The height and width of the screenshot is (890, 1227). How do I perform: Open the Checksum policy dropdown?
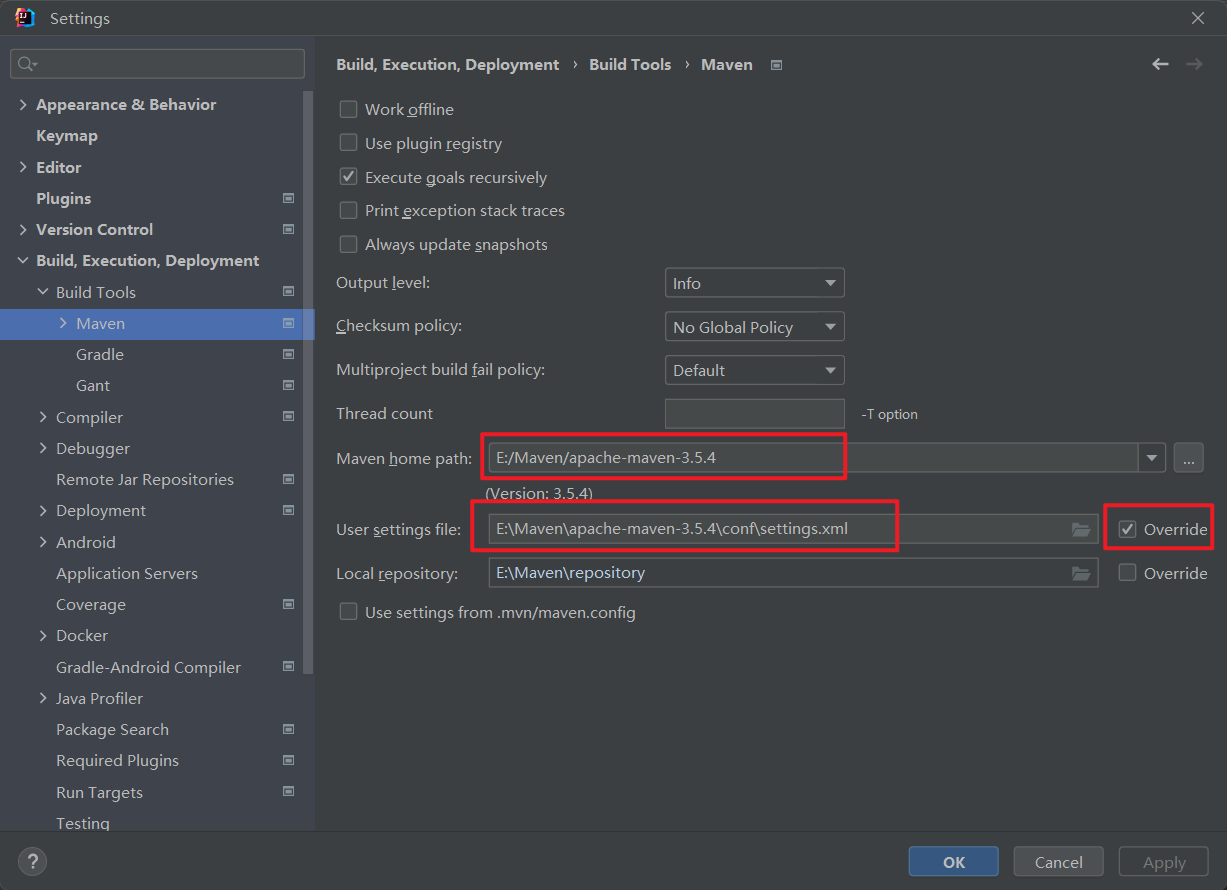(754, 327)
